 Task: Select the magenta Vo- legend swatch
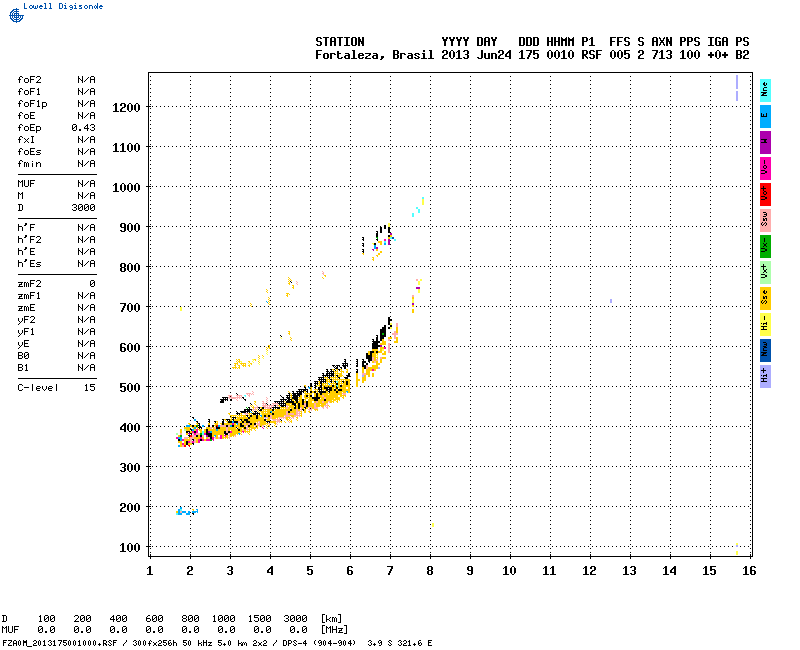[765, 167]
